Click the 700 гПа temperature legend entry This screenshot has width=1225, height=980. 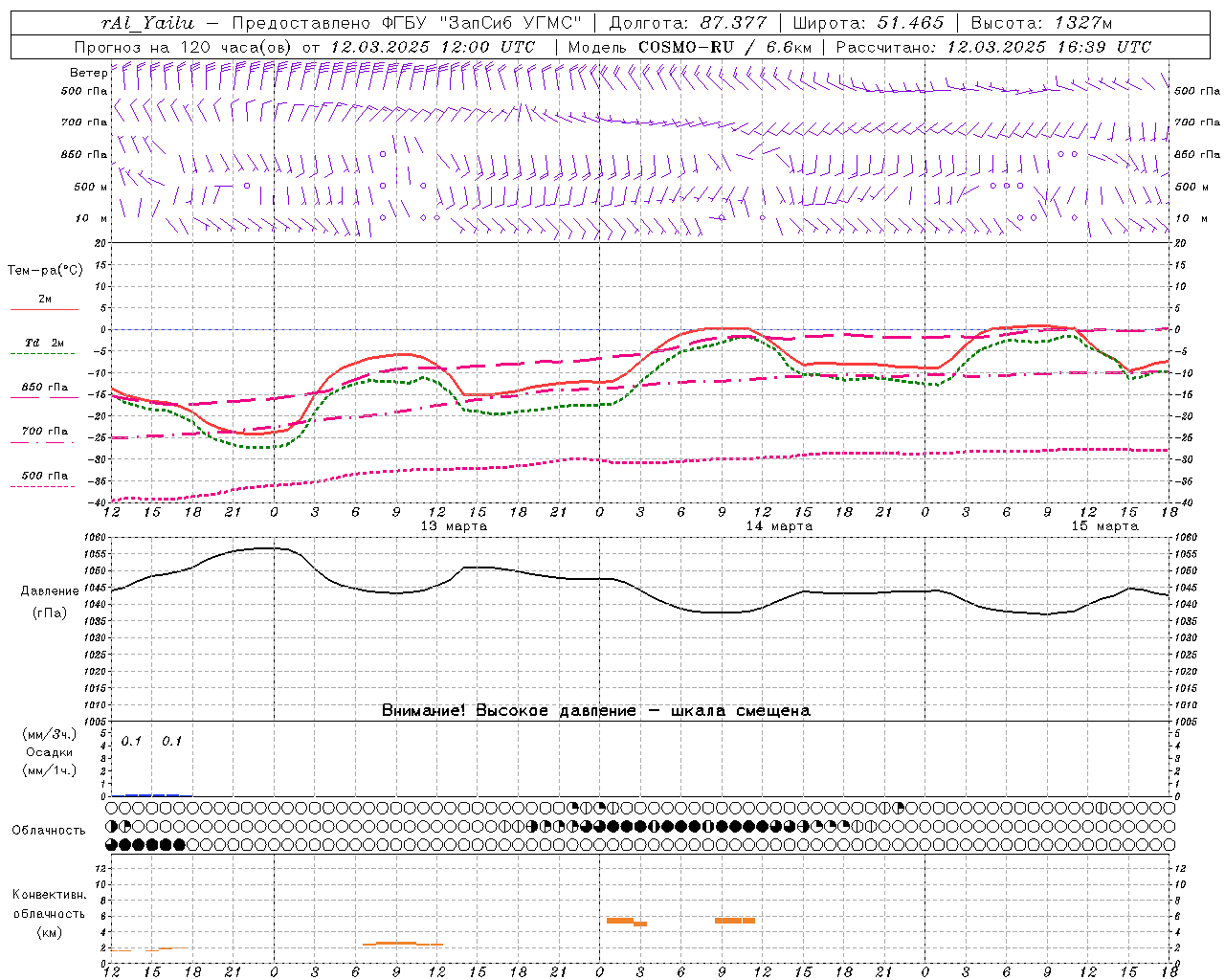click(x=44, y=435)
